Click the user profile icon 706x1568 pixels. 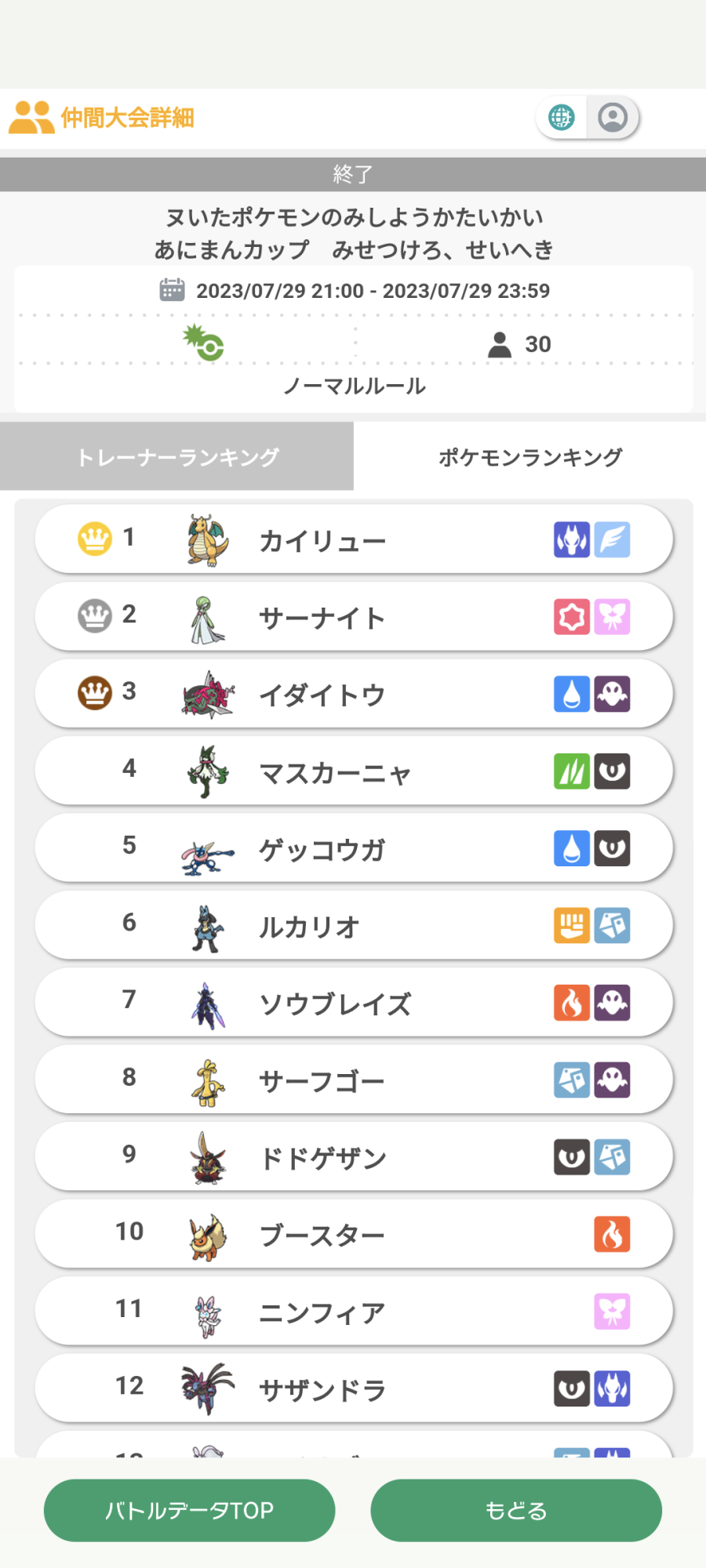613,118
